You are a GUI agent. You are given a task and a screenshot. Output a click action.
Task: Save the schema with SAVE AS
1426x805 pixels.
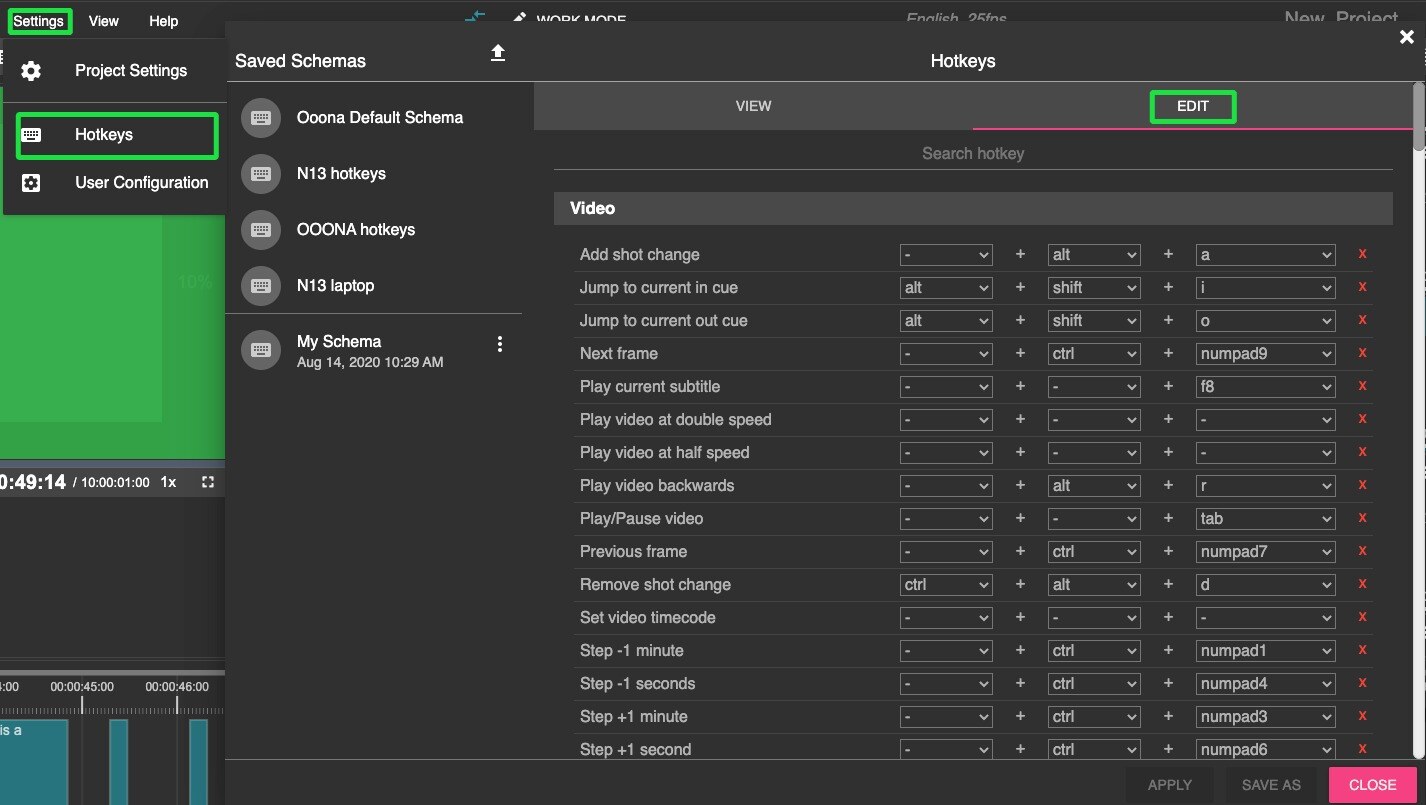coord(1269,784)
